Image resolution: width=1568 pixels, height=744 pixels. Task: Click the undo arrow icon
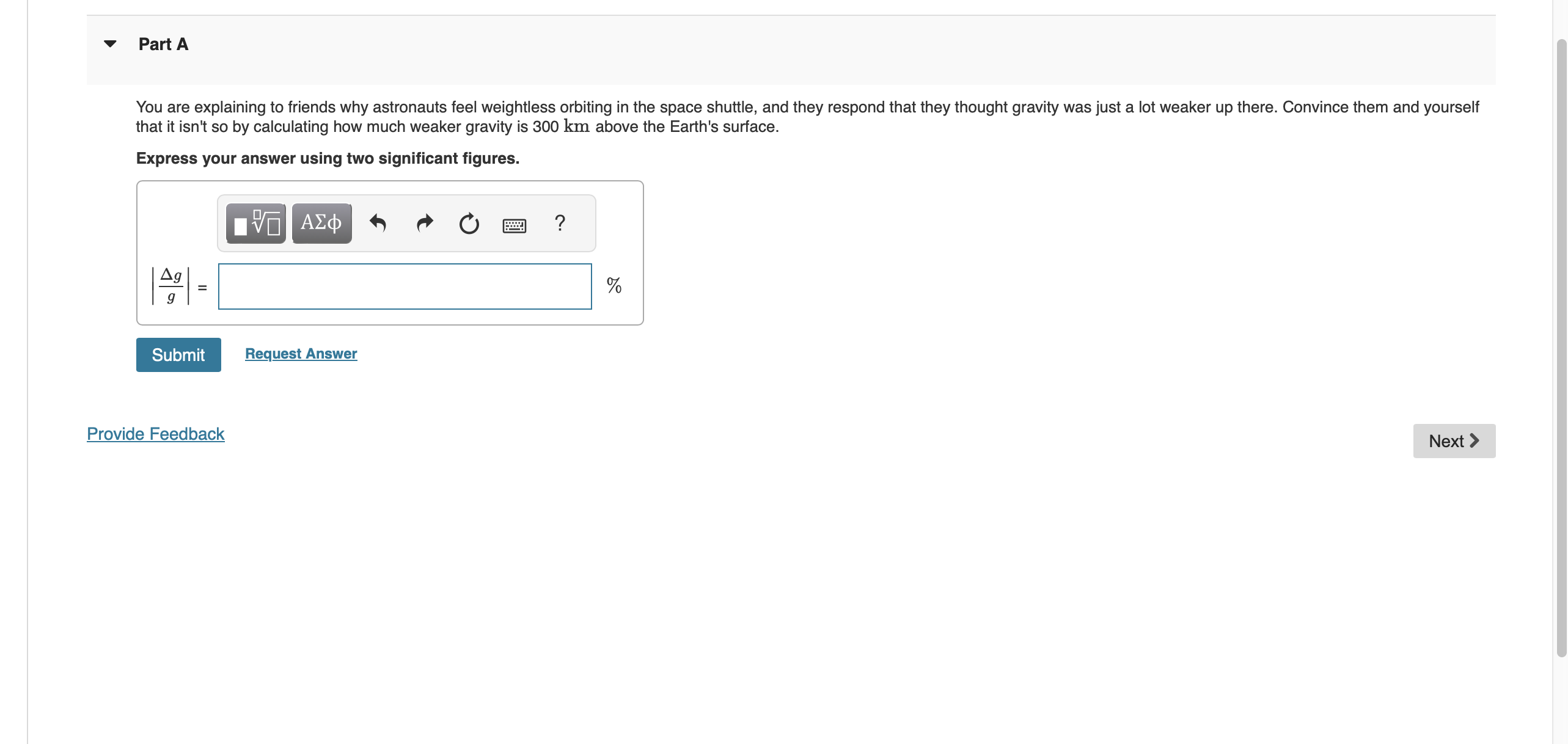point(378,221)
